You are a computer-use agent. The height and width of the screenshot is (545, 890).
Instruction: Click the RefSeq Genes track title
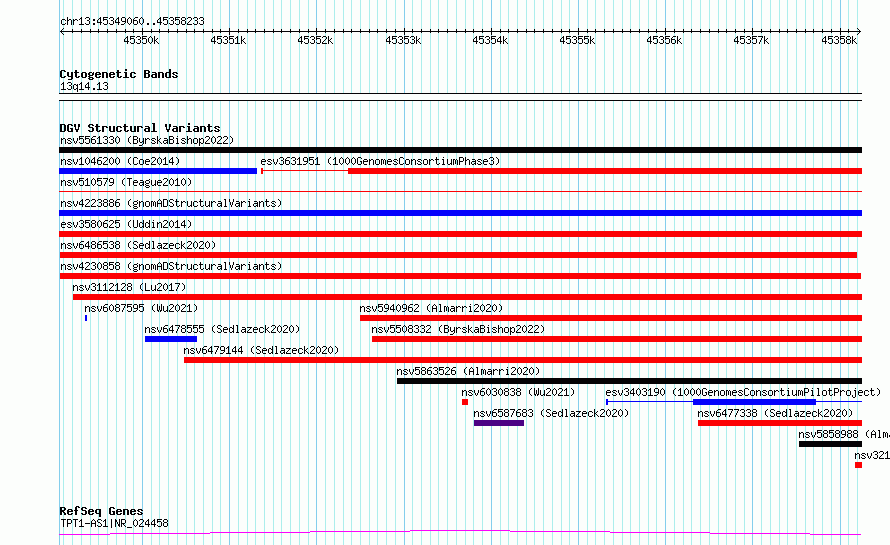(x=101, y=511)
